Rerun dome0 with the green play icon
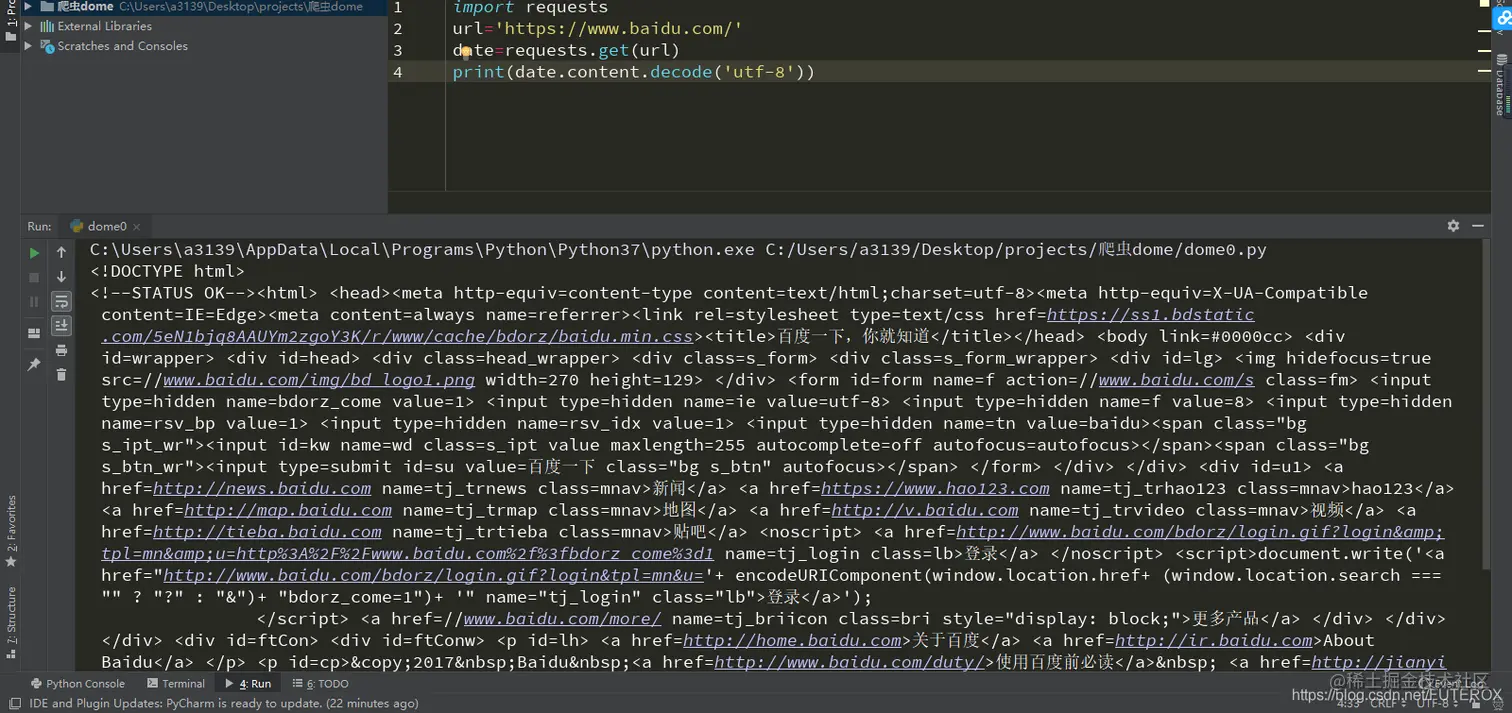 click(x=34, y=253)
